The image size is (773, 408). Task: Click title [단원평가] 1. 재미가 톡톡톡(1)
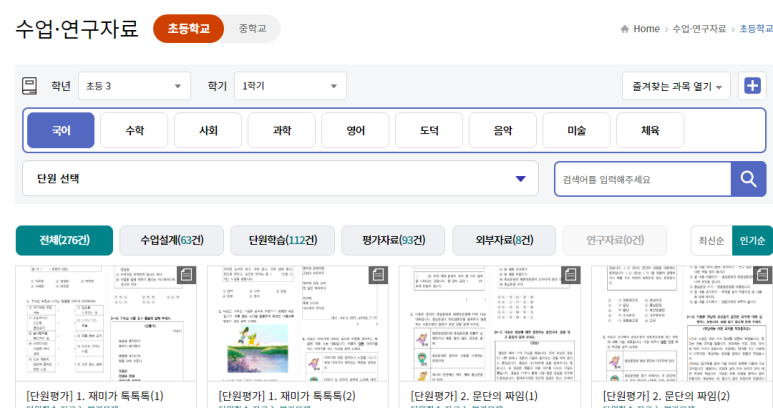pyautogui.click(x=95, y=396)
